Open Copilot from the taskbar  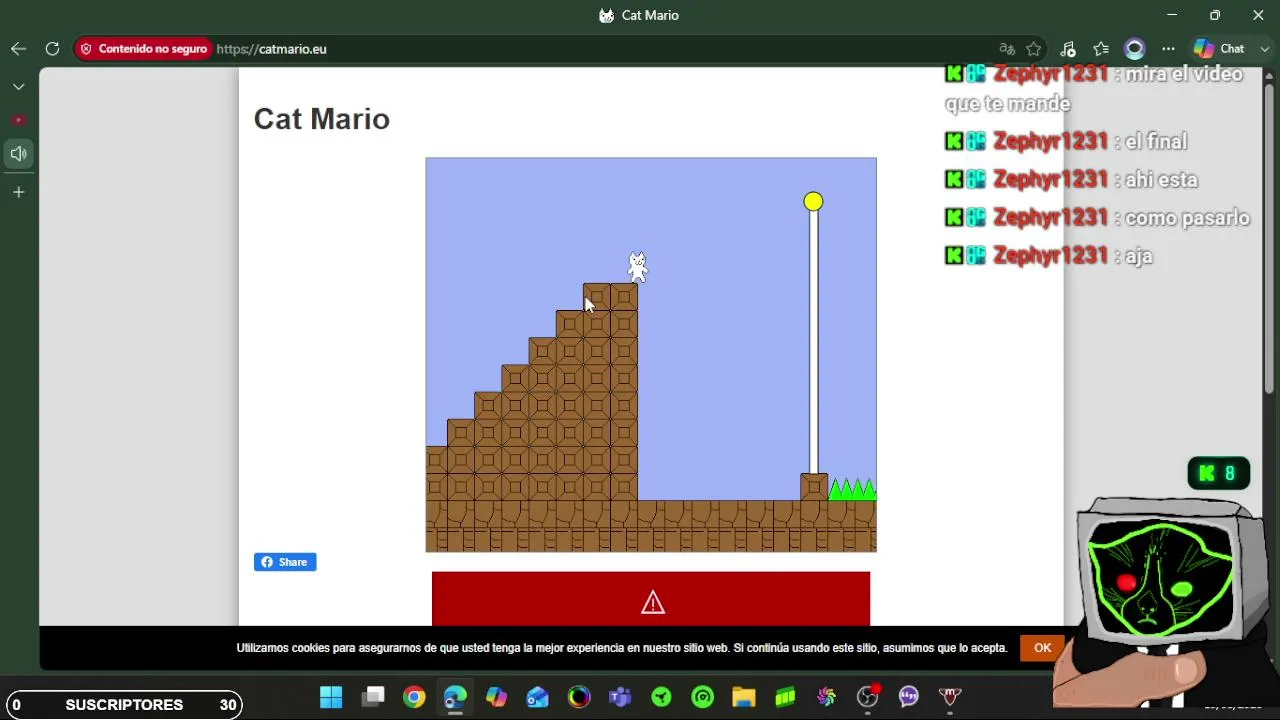[x=496, y=697]
